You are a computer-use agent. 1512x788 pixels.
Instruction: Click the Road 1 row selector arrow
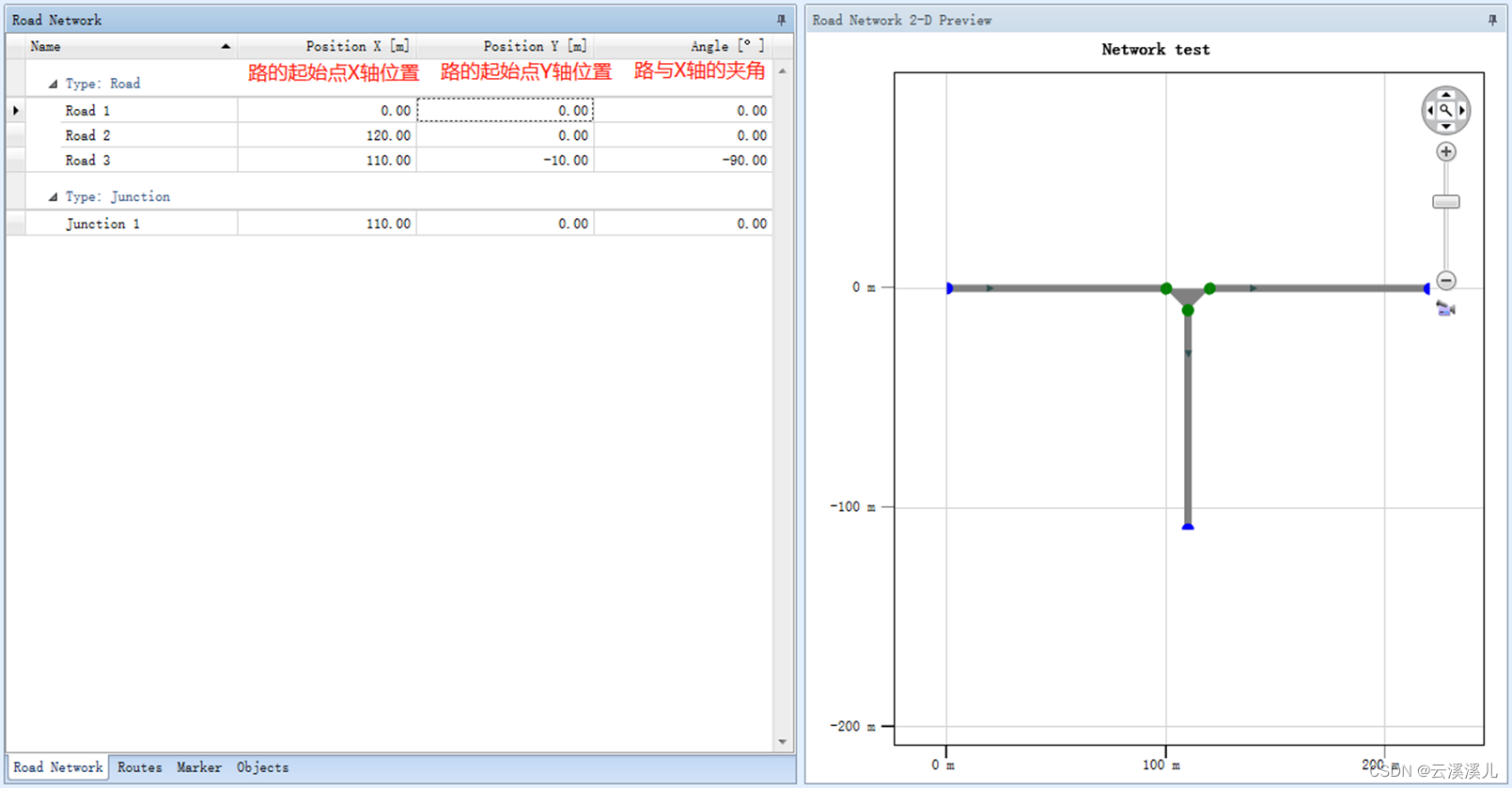(x=16, y=111)
